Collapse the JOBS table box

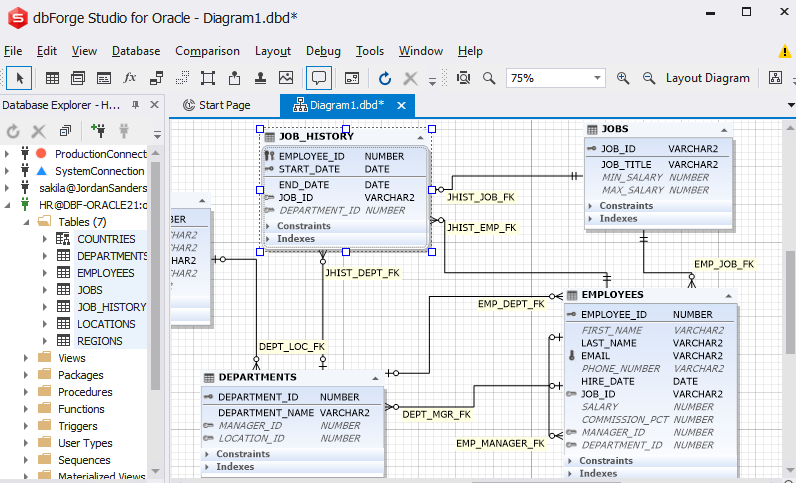(x=724, y=130)
